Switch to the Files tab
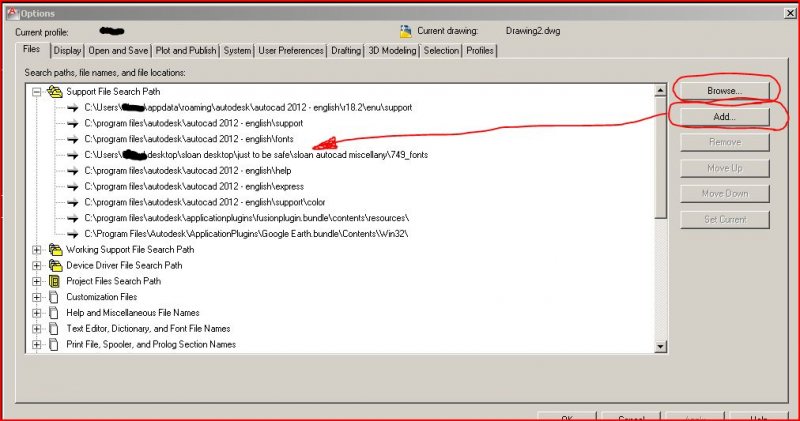Viewport: 800px width, 421px height. (x=32, y=49)
